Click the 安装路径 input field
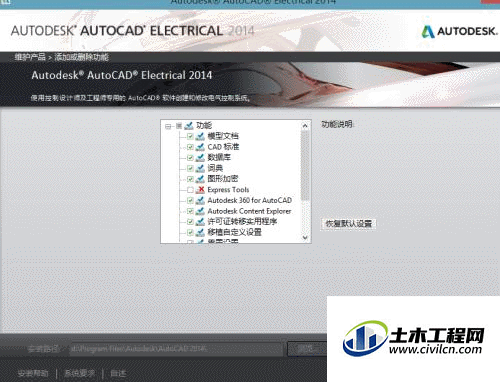The height and width of the screenshot is (382, 500). (x=176, y=349)
